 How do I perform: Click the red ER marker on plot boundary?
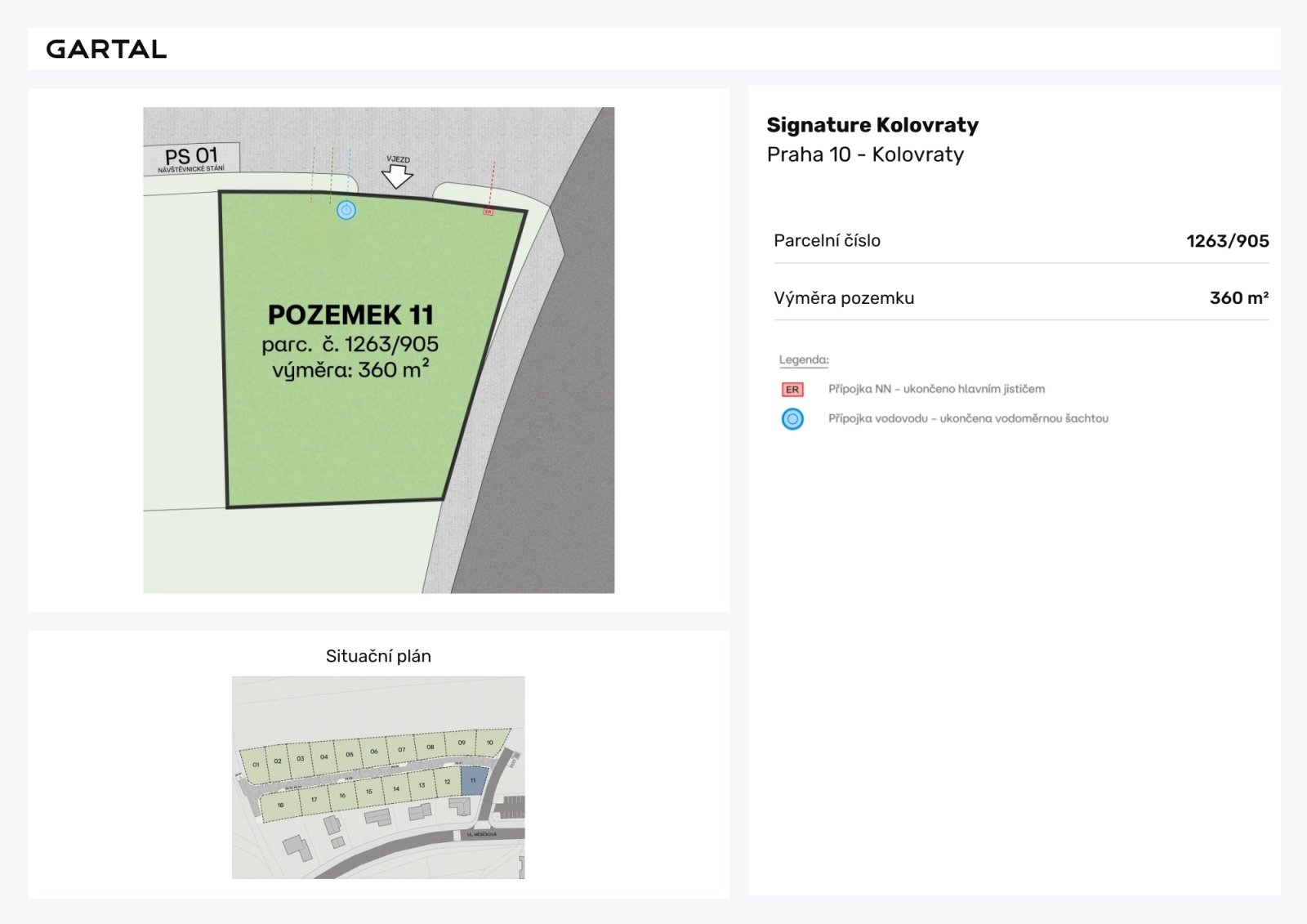coord(488,212)
